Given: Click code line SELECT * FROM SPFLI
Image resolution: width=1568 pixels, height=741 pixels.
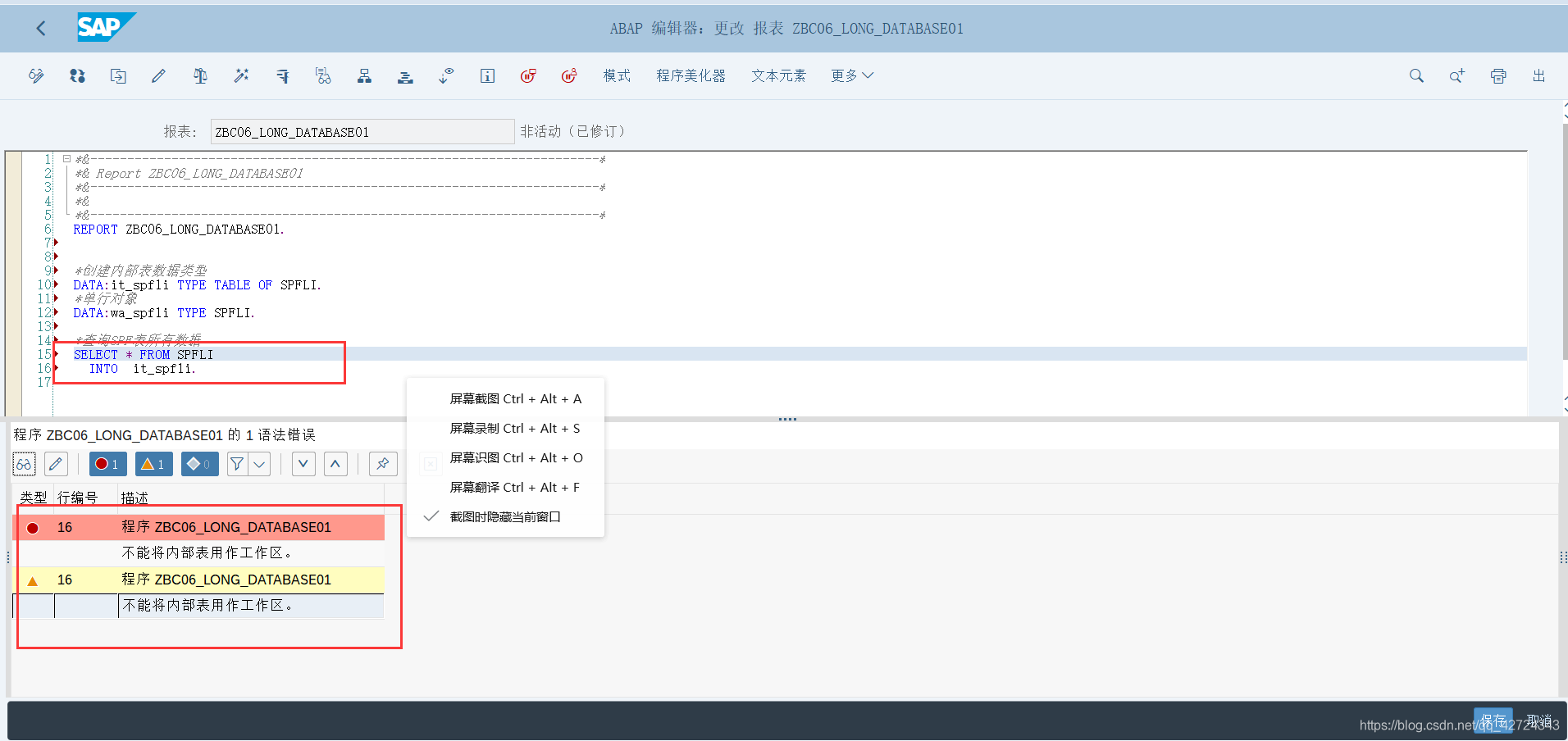Looking at the screenshot, I should click(x=144, y=355).
